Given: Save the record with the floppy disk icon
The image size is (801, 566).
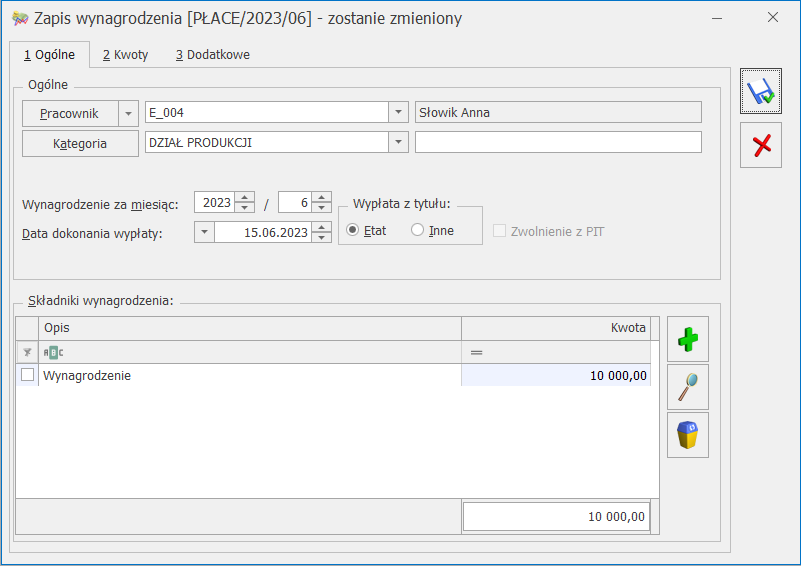Looking at the screenshot, I should point(761,91).
